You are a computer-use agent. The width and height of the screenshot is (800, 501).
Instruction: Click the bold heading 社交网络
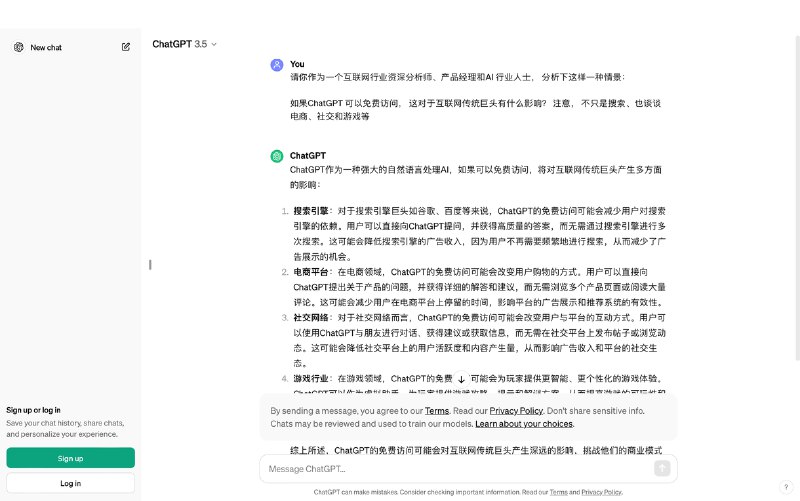pyautogui.click(x=311, y=318)
